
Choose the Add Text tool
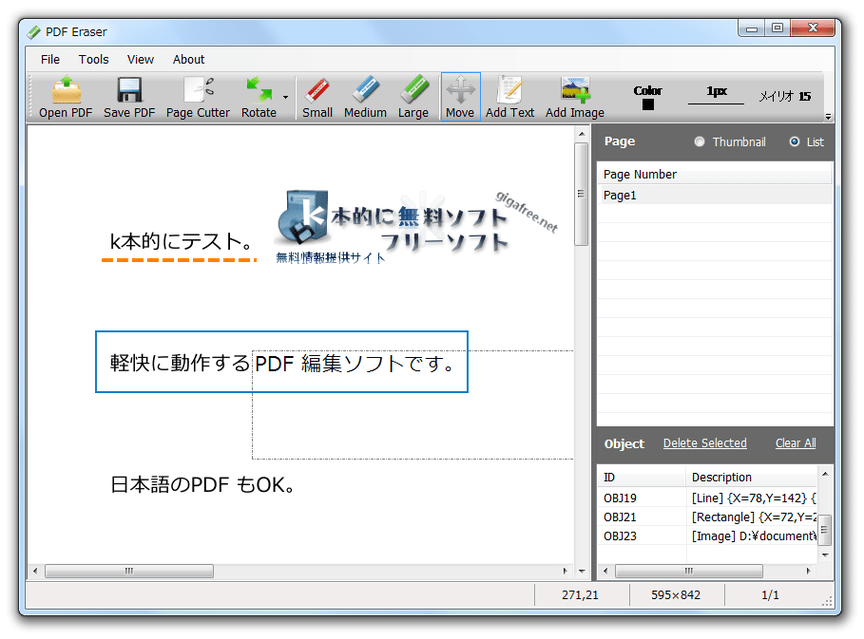tap(510, 97)
